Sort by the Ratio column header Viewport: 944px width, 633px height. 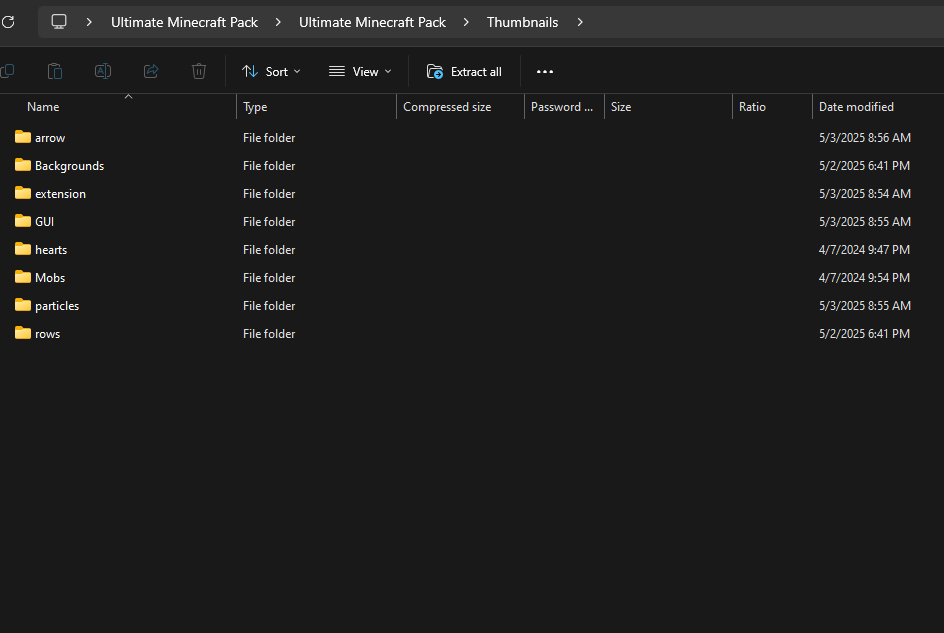pyautogui.click(x=752, y=107)
